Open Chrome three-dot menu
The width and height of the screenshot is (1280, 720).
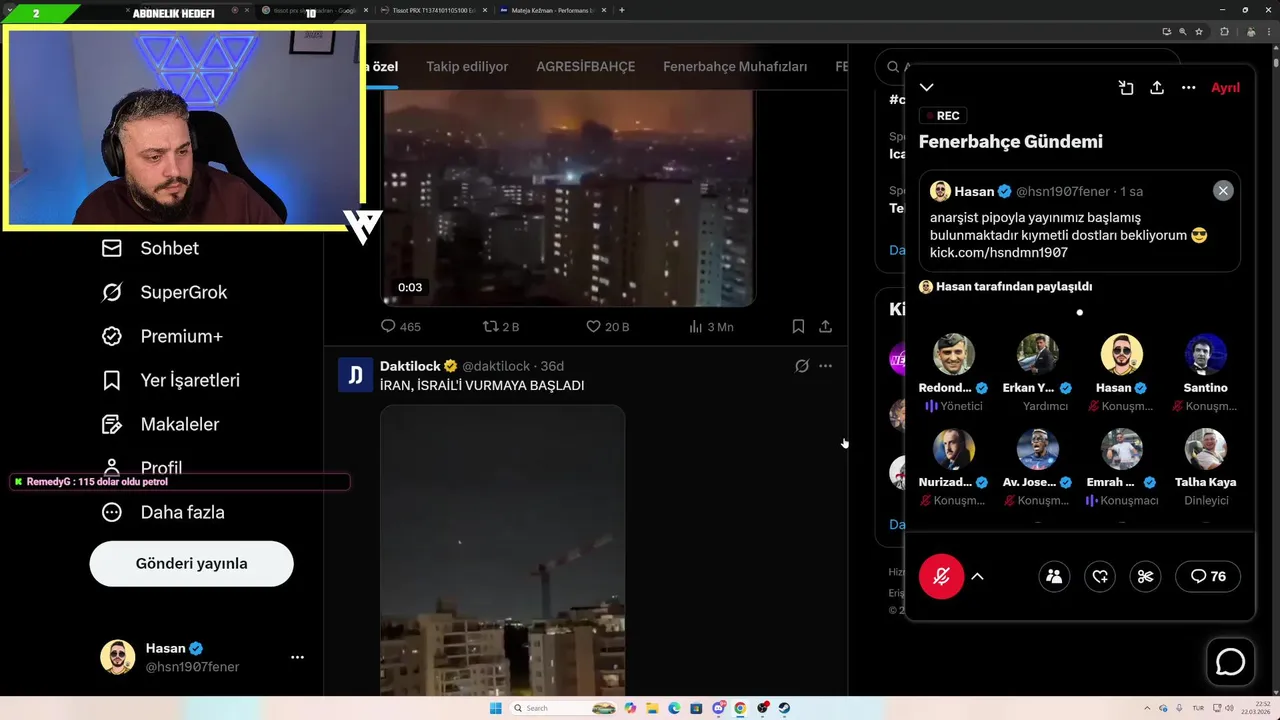[1268, 31]
